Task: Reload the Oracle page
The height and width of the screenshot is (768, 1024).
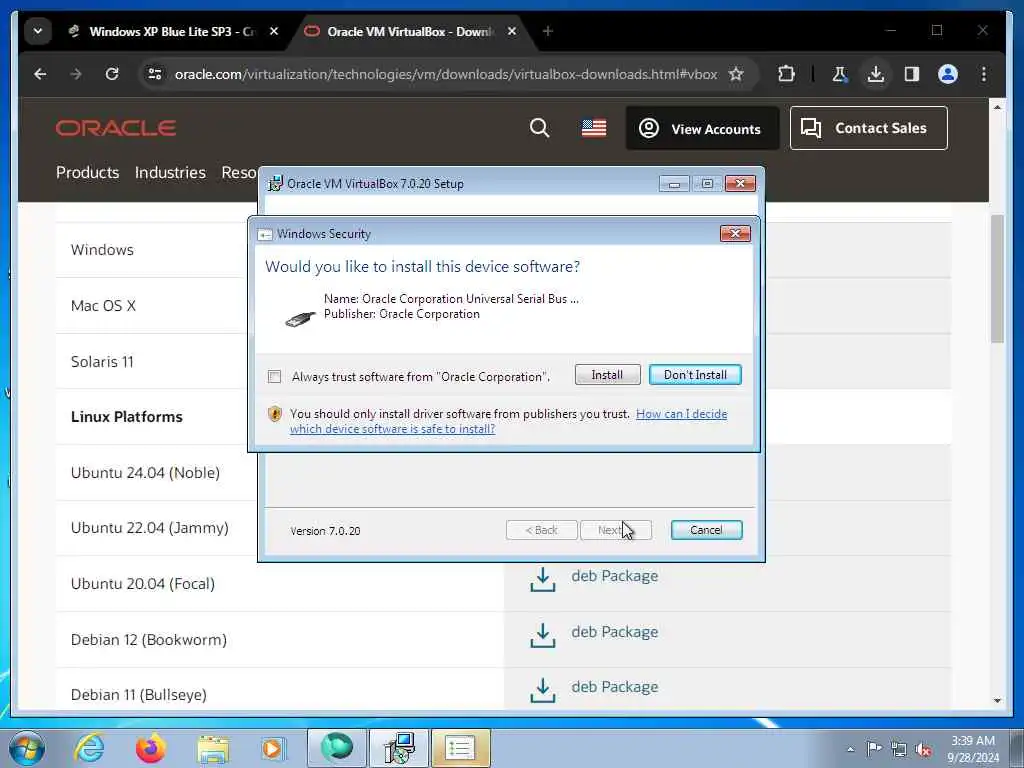Action: click(112, 74)
